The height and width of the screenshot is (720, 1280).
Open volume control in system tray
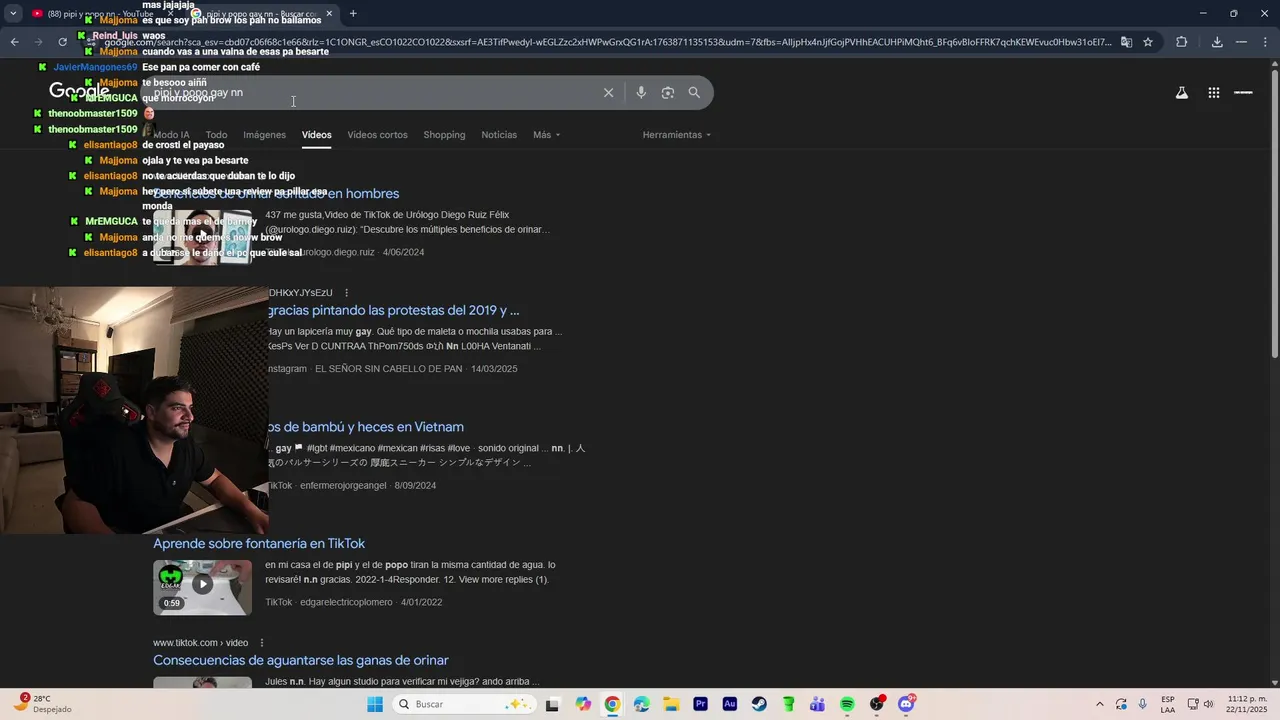coord(1209,704)
